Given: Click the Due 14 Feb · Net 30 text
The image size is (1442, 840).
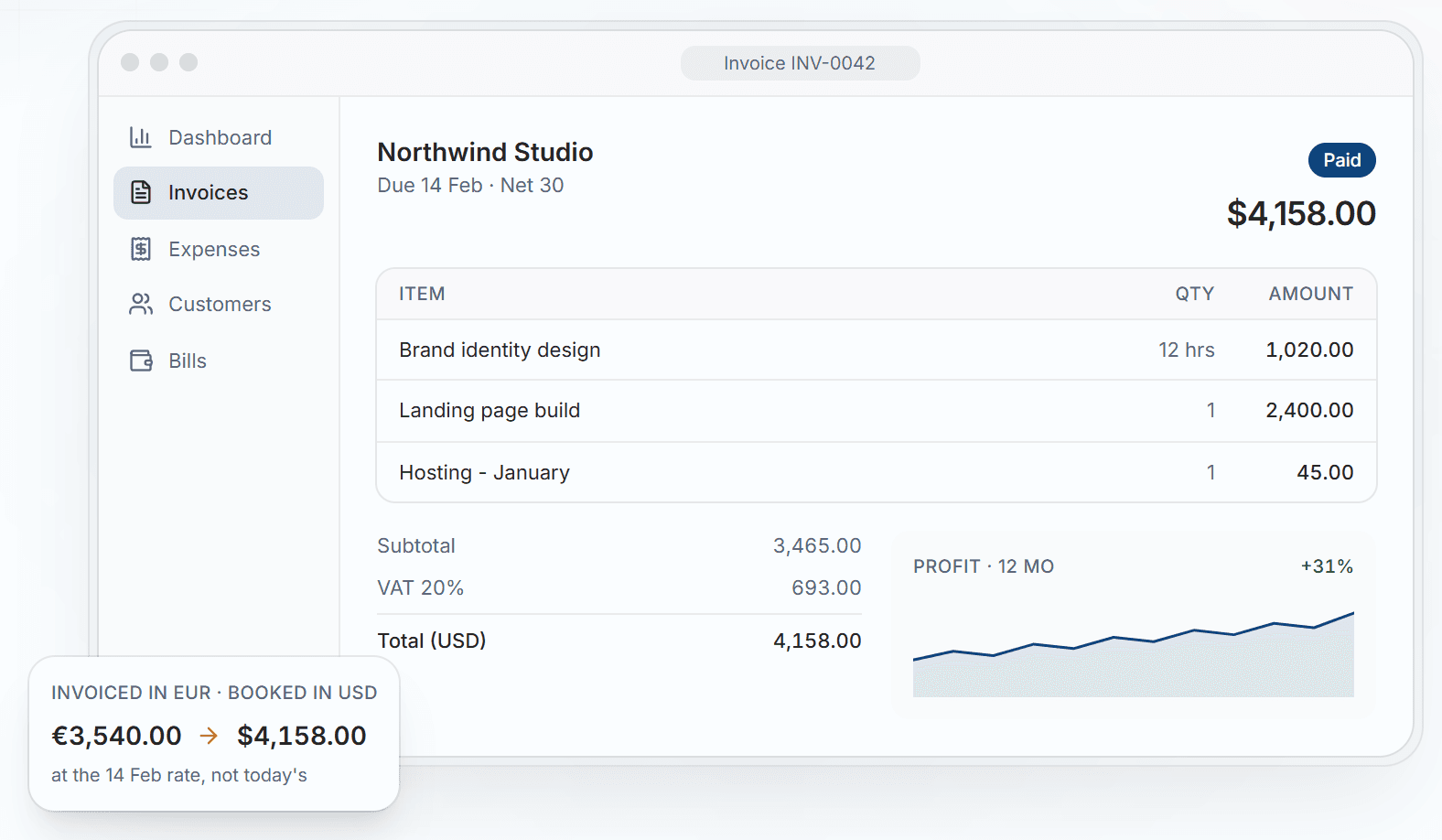Looking at the screenshot, I should [x=470, y=185].
